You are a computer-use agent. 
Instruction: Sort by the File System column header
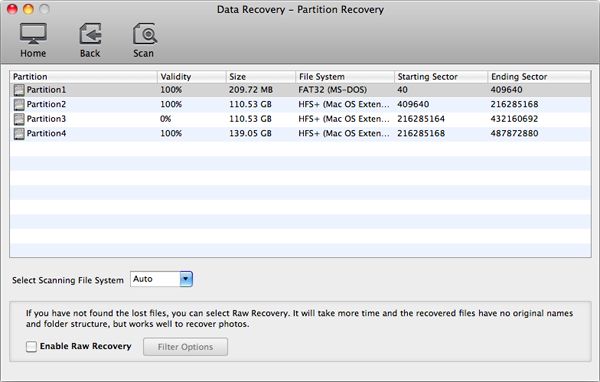point(345,77)
